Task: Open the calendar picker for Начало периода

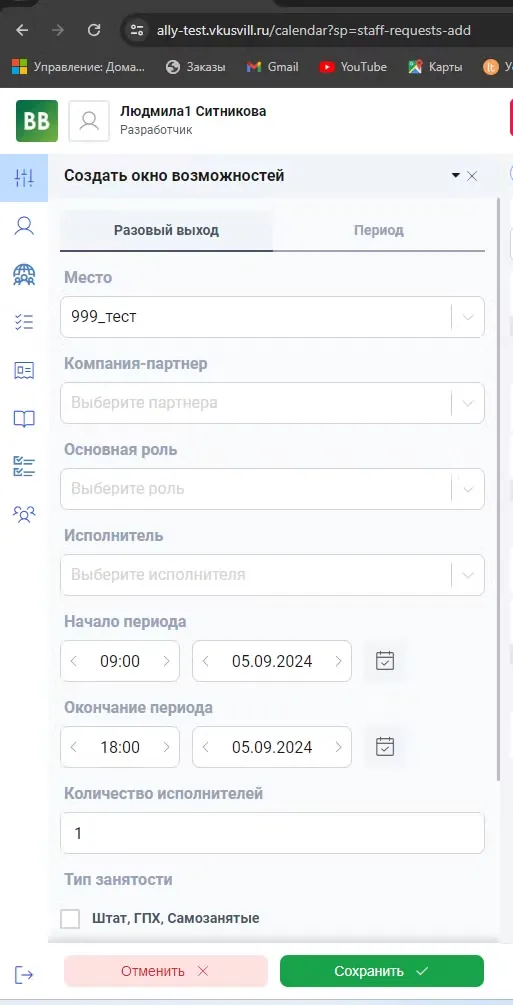Action: click(385, 661)
